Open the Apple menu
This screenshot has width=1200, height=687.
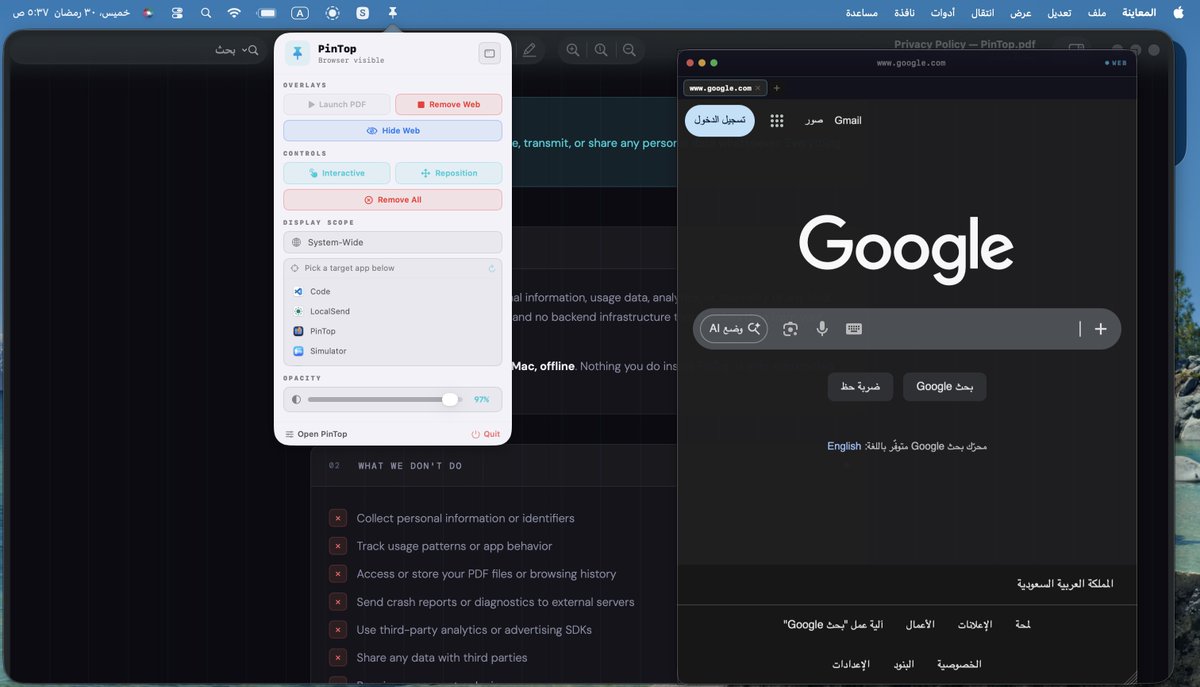(x=1177, y=13)
